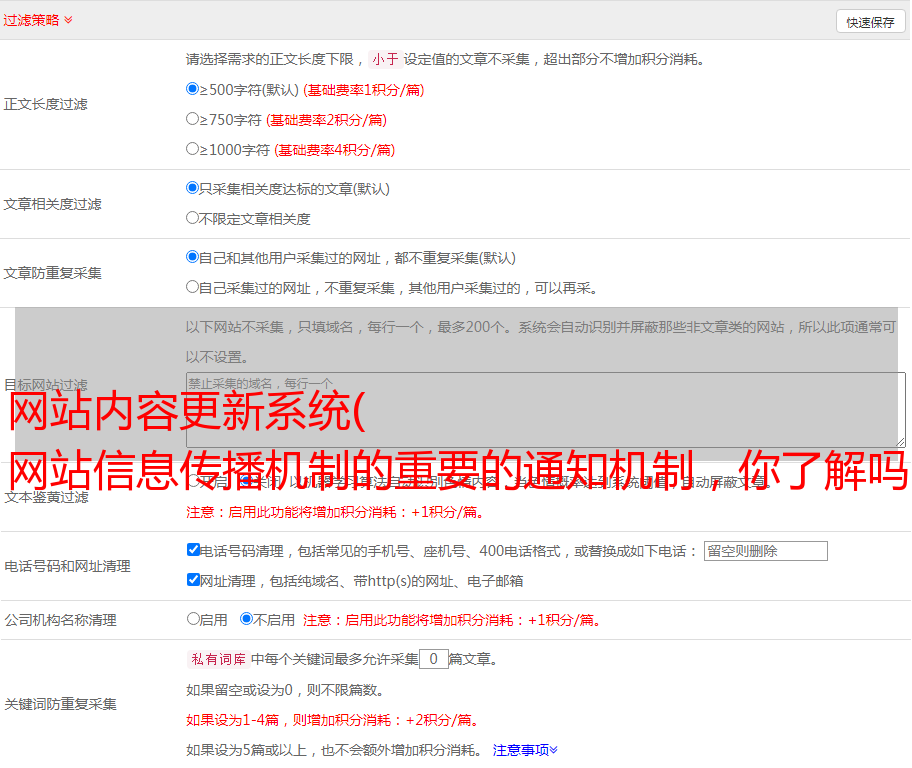Viewport: 912px width, 768px height.
Task: Select the ≥1000字符 length filter
Action: tap(193, 149)
